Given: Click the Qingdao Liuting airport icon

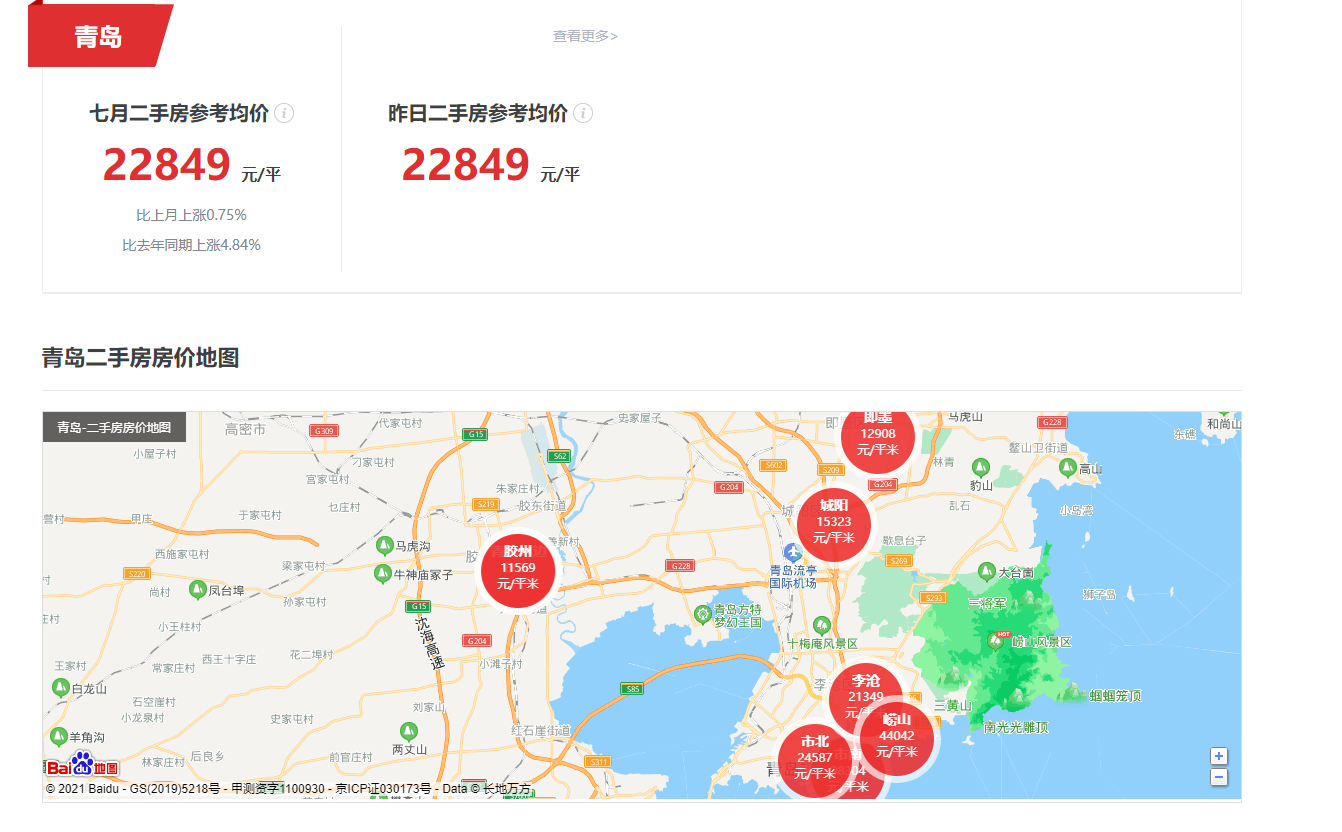Looking at the screenshot, I should point(793,553).
